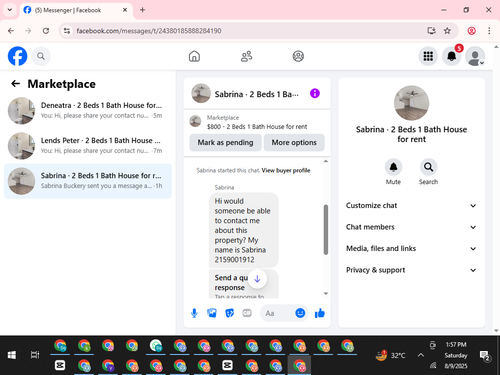
Task: Open Task View on the taskbar
Action: coord(35,355)
